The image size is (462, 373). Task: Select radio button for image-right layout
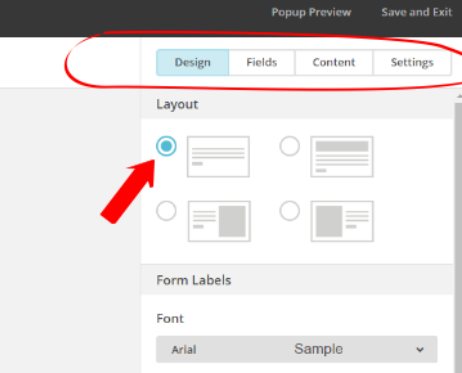coord(166,211)
